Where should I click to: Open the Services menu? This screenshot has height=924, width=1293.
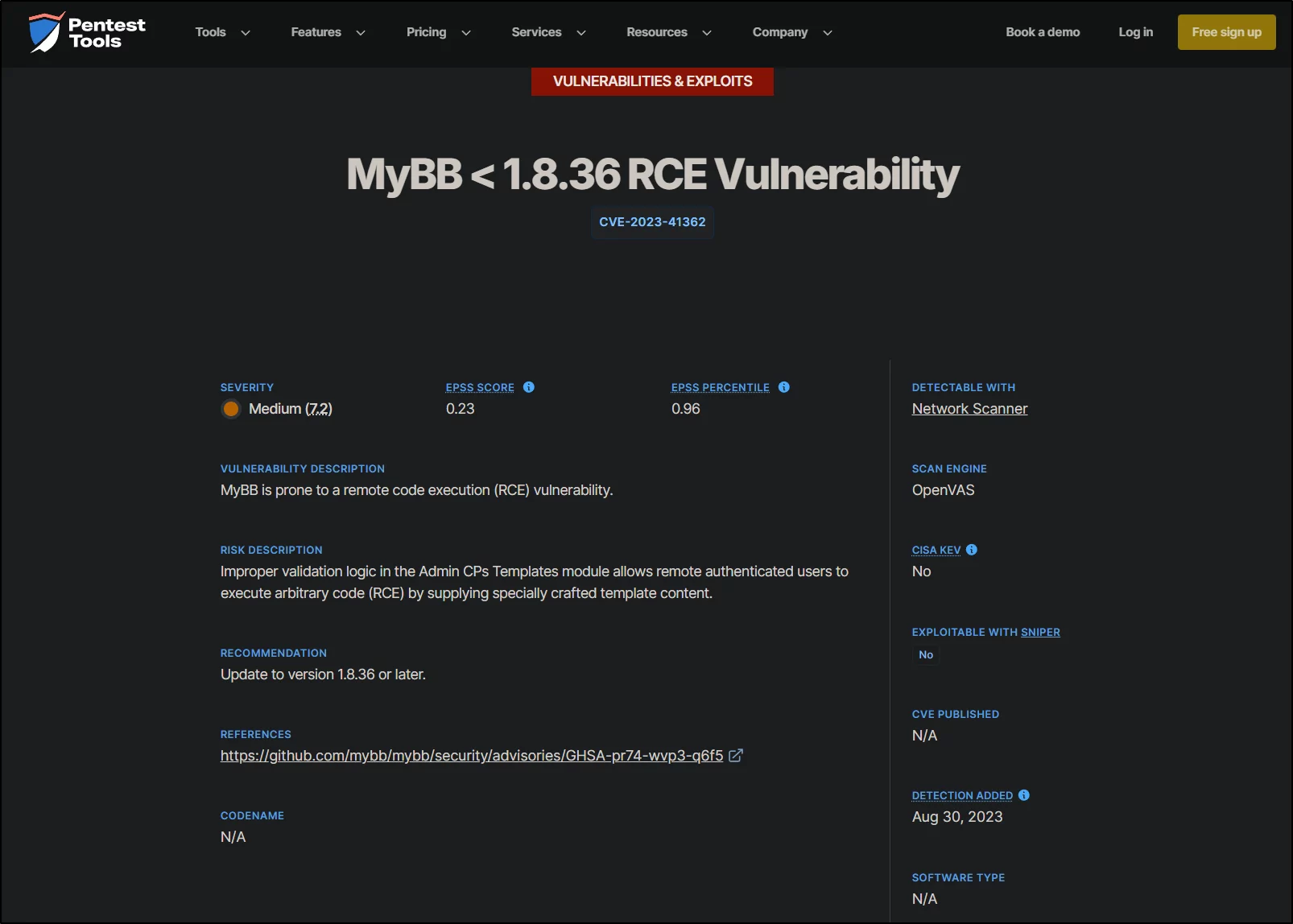pyautogui.click(x=548, y=32)
